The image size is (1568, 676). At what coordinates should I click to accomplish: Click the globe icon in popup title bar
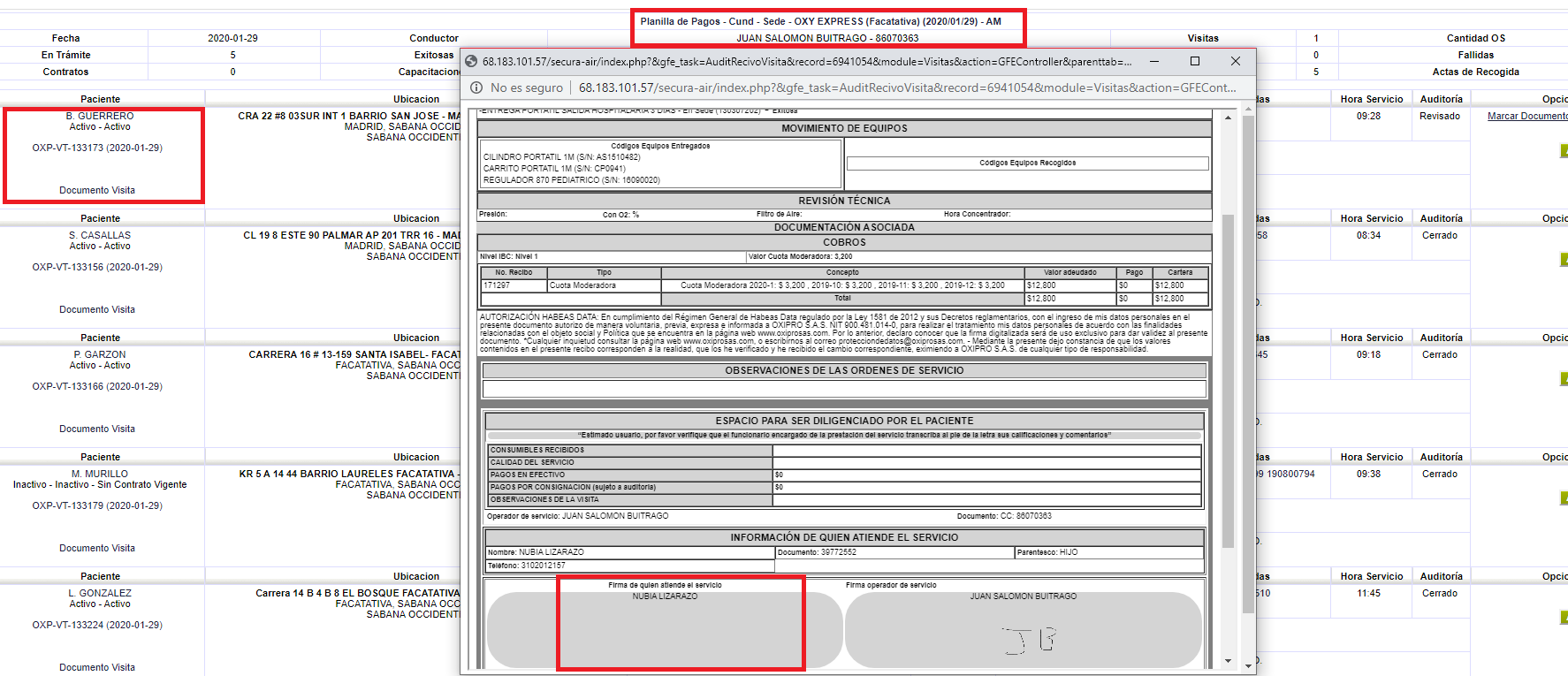click(470, 62)
